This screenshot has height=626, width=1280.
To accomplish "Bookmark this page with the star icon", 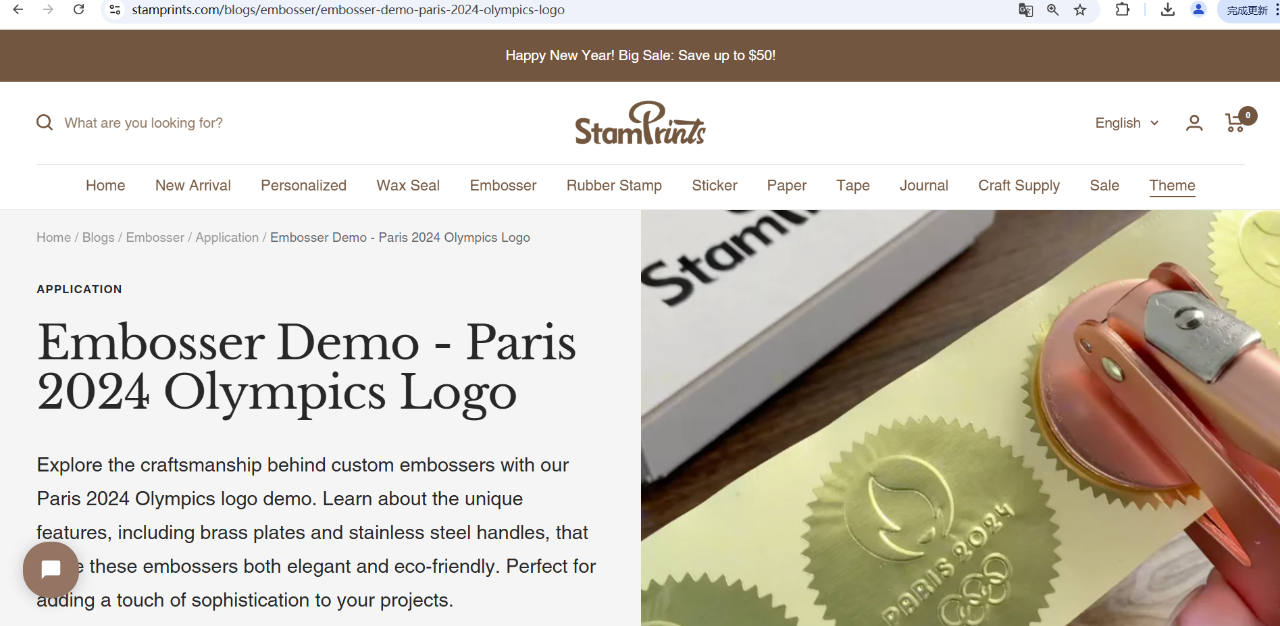I will point(1080,10).
